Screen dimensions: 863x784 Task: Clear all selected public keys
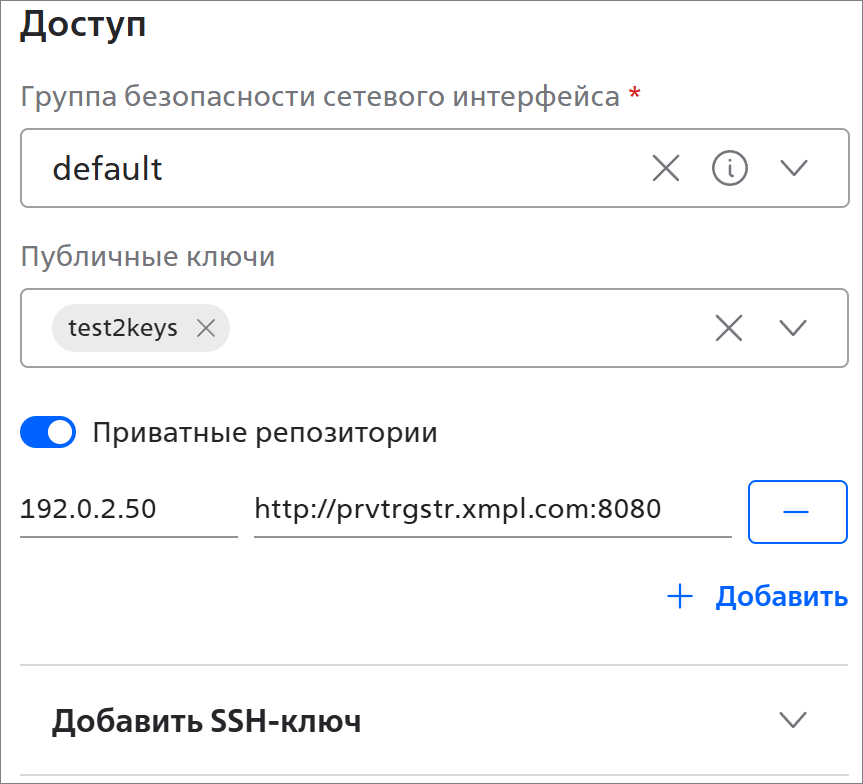coord(729,328)
